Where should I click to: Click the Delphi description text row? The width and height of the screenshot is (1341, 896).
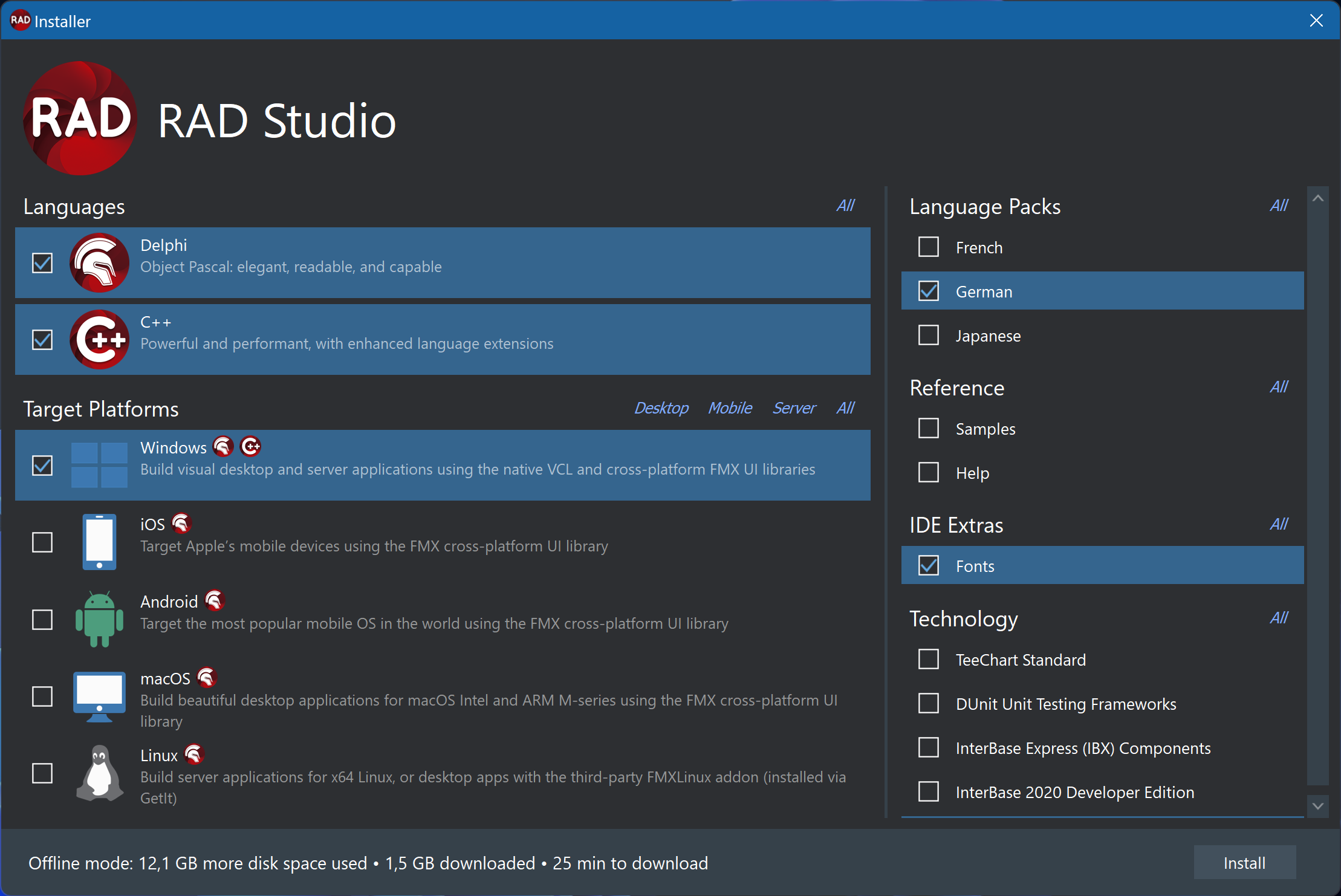[291, 267]
